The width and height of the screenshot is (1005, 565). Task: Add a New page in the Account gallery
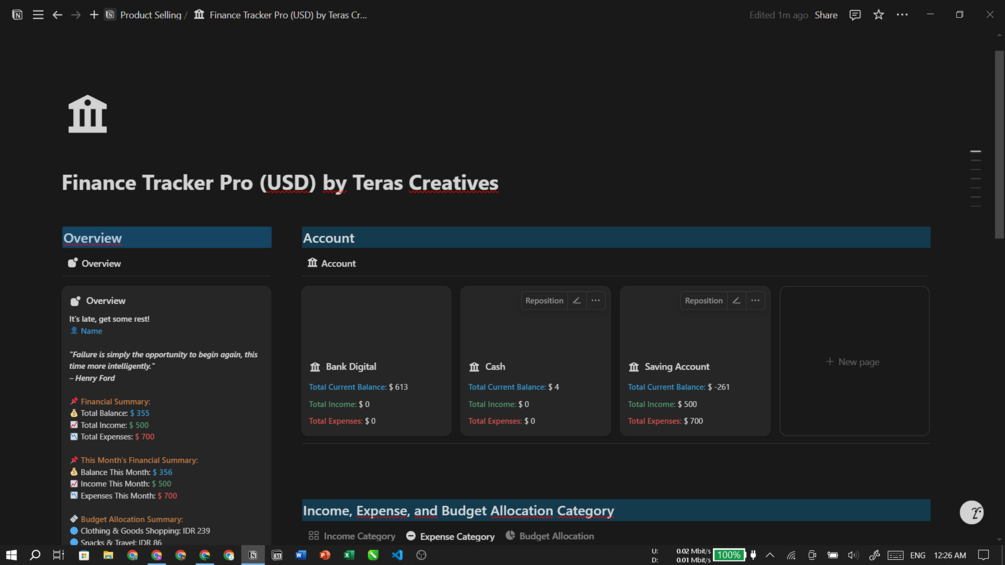click(x=854, y=361)
